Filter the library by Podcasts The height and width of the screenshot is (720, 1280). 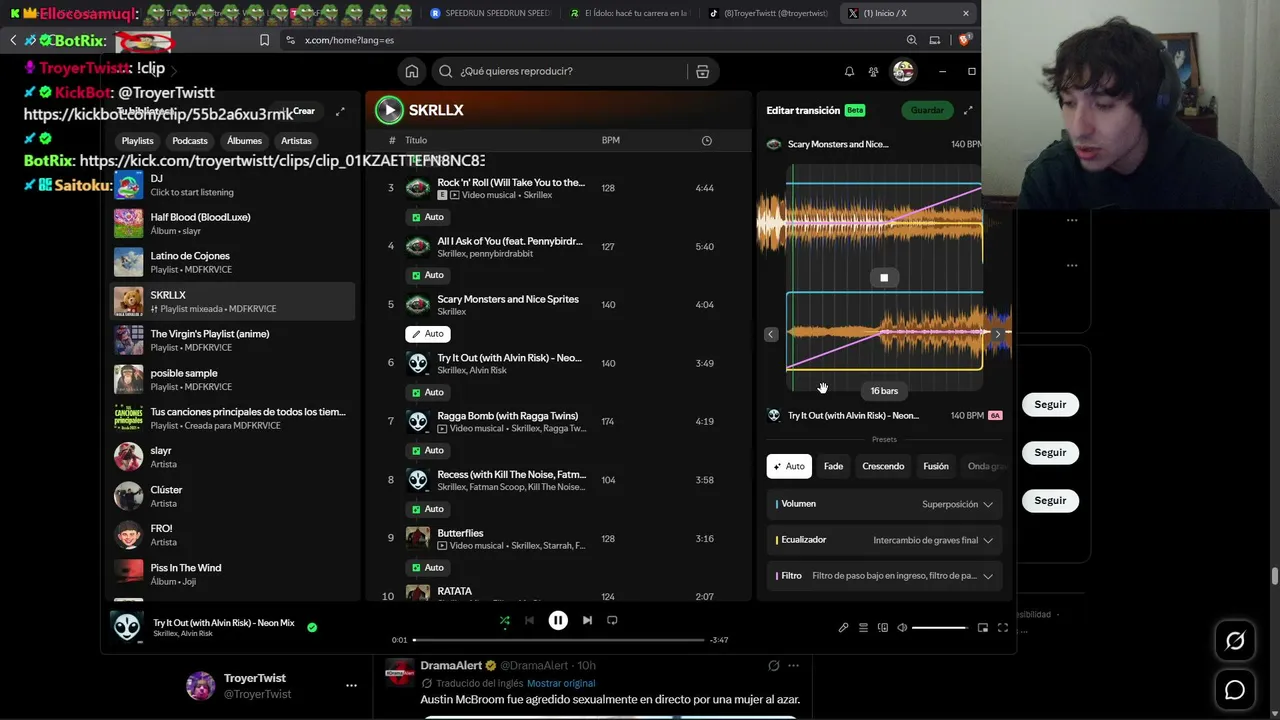coord(190,141)
